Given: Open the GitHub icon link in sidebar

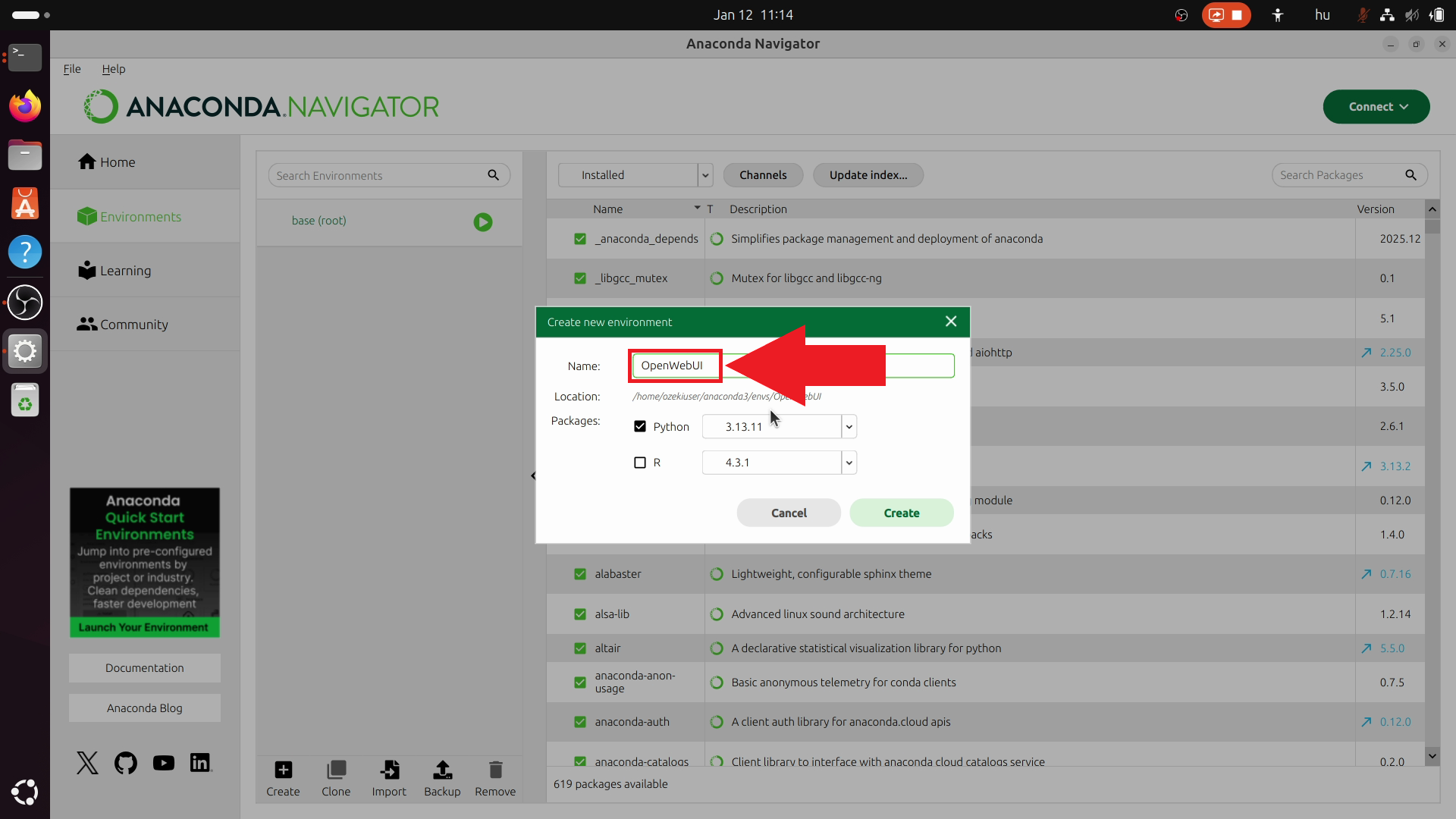Looking at the screenshot, I should click(x=126, y=763).
